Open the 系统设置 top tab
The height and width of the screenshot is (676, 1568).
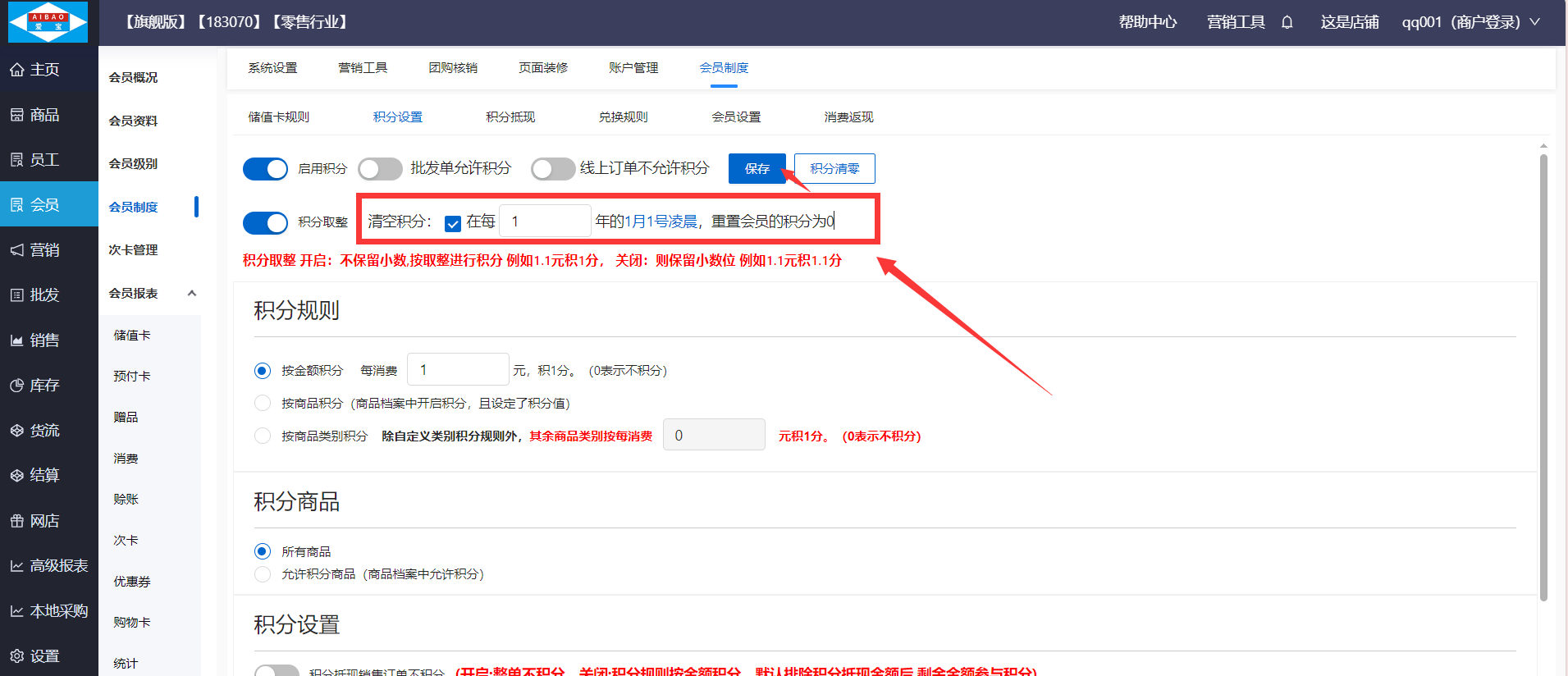click(272, 68)
